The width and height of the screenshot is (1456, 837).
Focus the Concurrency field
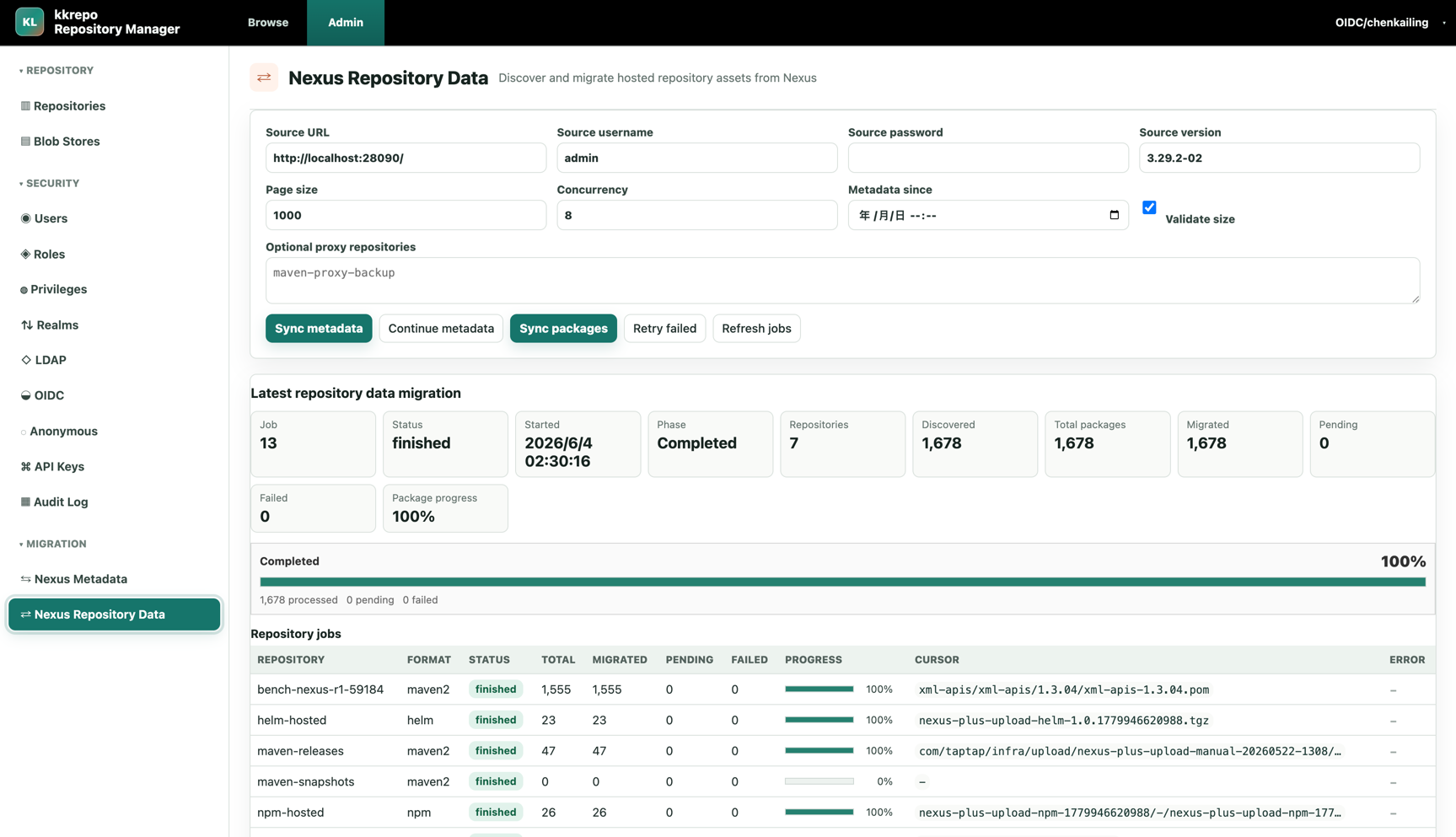(696, 215)
